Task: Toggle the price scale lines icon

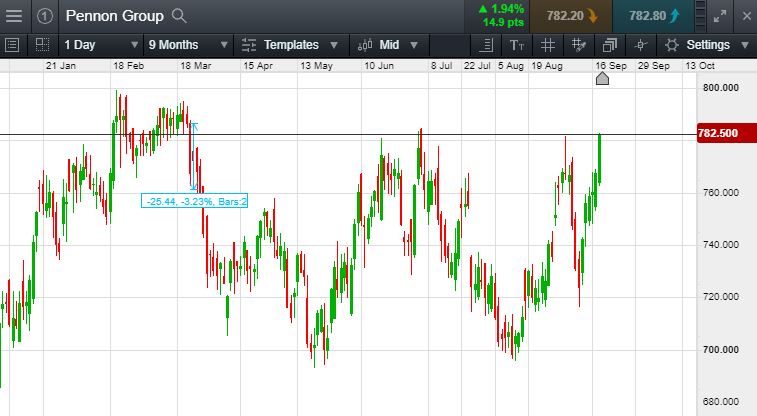Action: [x=486, y=45]
